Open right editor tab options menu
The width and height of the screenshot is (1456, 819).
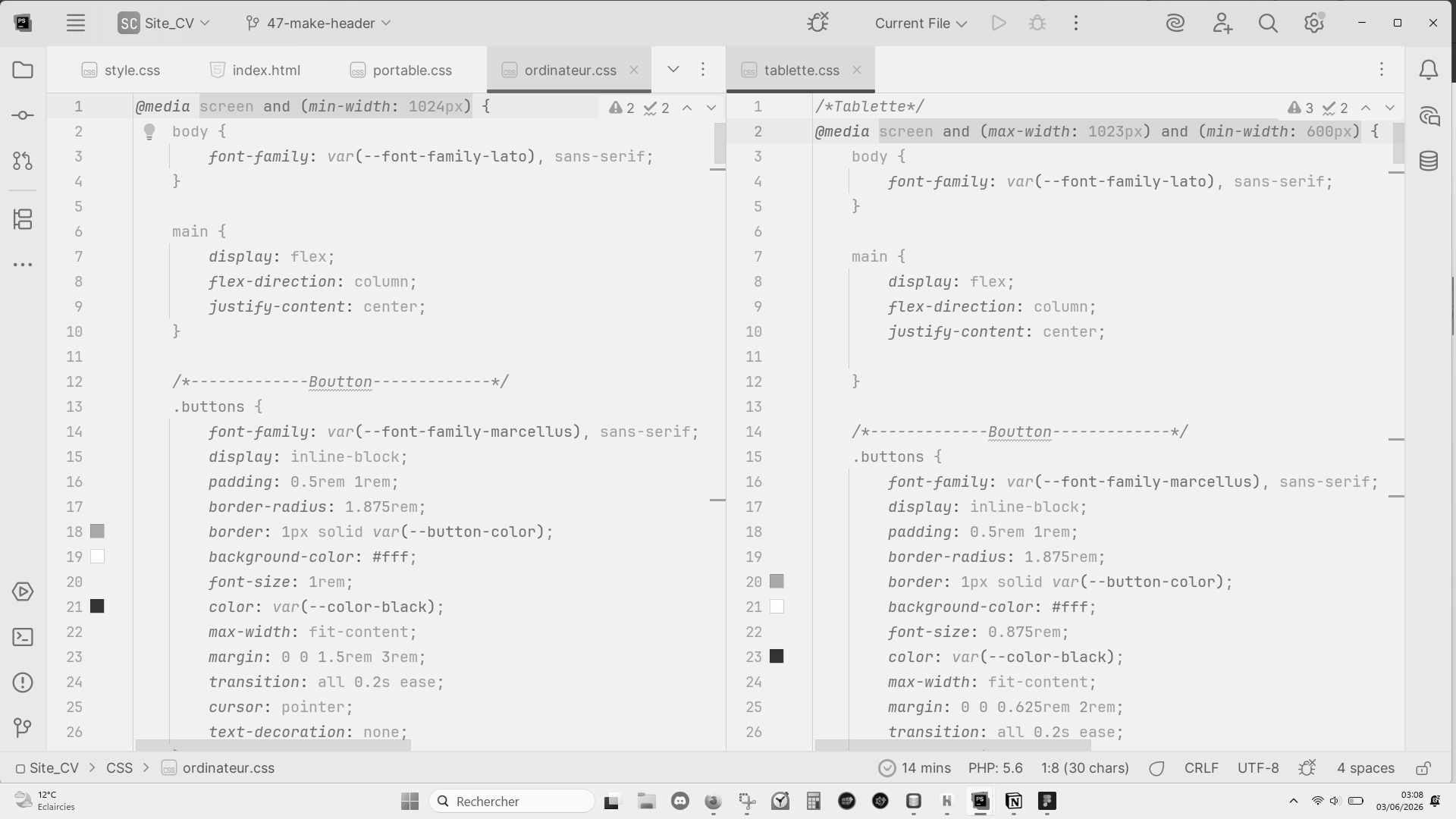(1382, 70)
